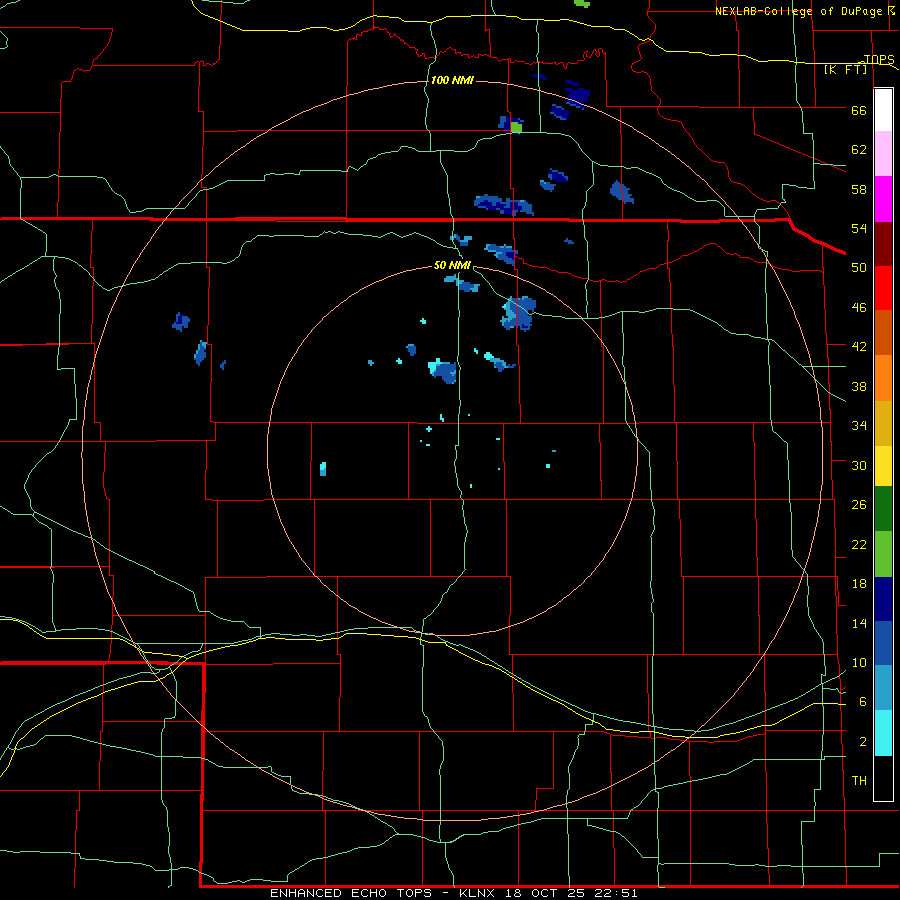The width and height of the screenshot is (900, 900).
Task: Select the scale label "46"
Action: 859,307
